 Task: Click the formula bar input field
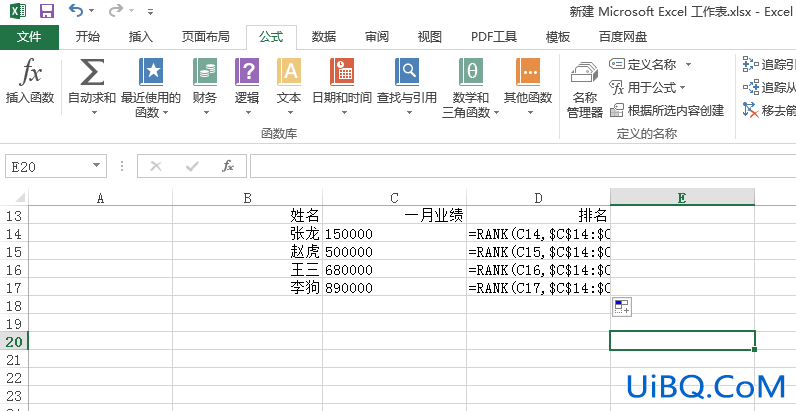click(523, 166)
